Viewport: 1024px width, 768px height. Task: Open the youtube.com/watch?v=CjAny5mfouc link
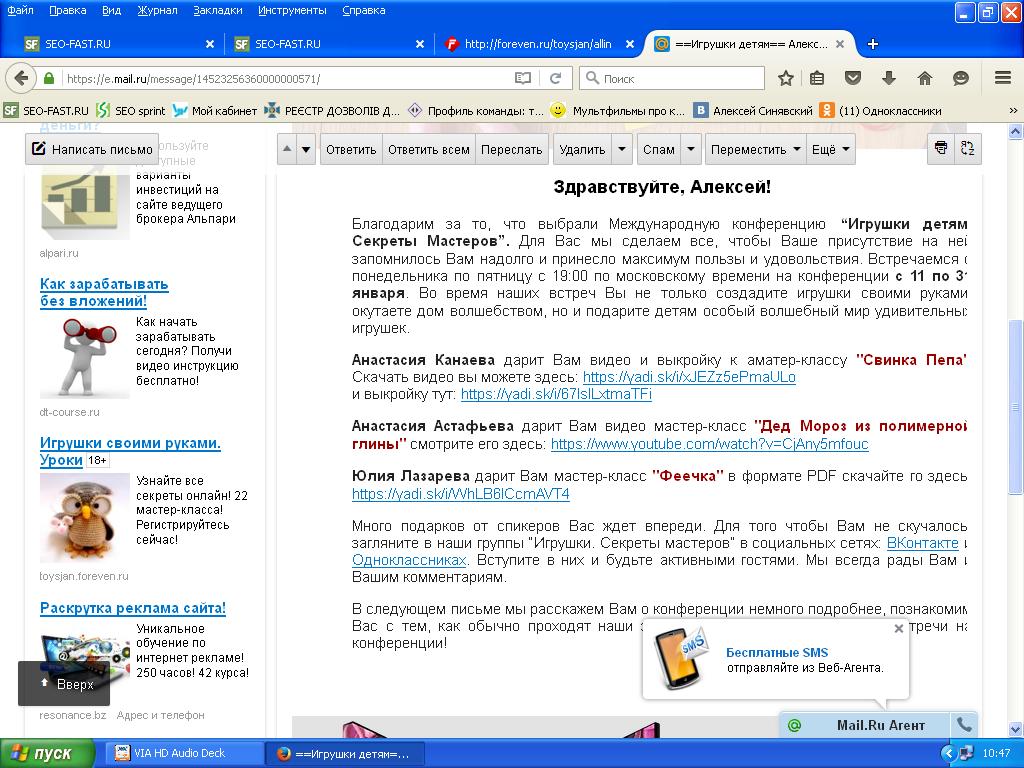click(709, 444)
